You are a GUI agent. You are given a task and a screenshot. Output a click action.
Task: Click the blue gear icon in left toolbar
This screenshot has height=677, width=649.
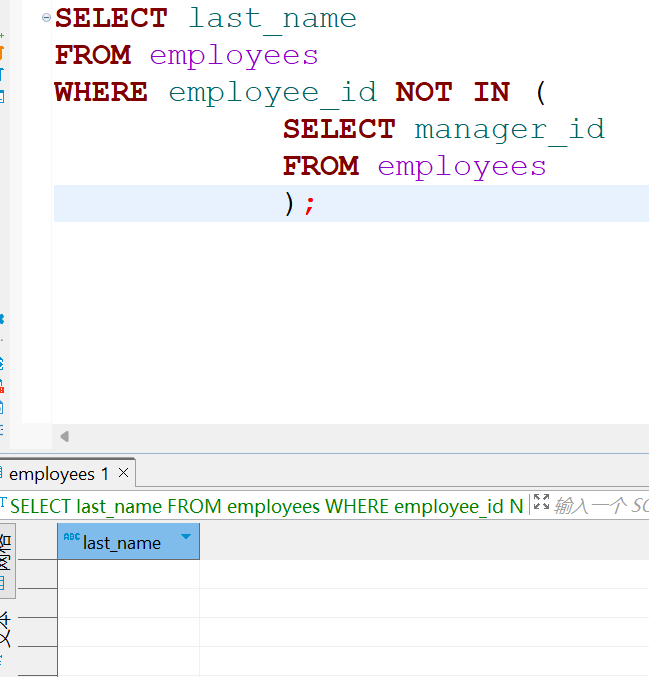click(x=2, y=319)
